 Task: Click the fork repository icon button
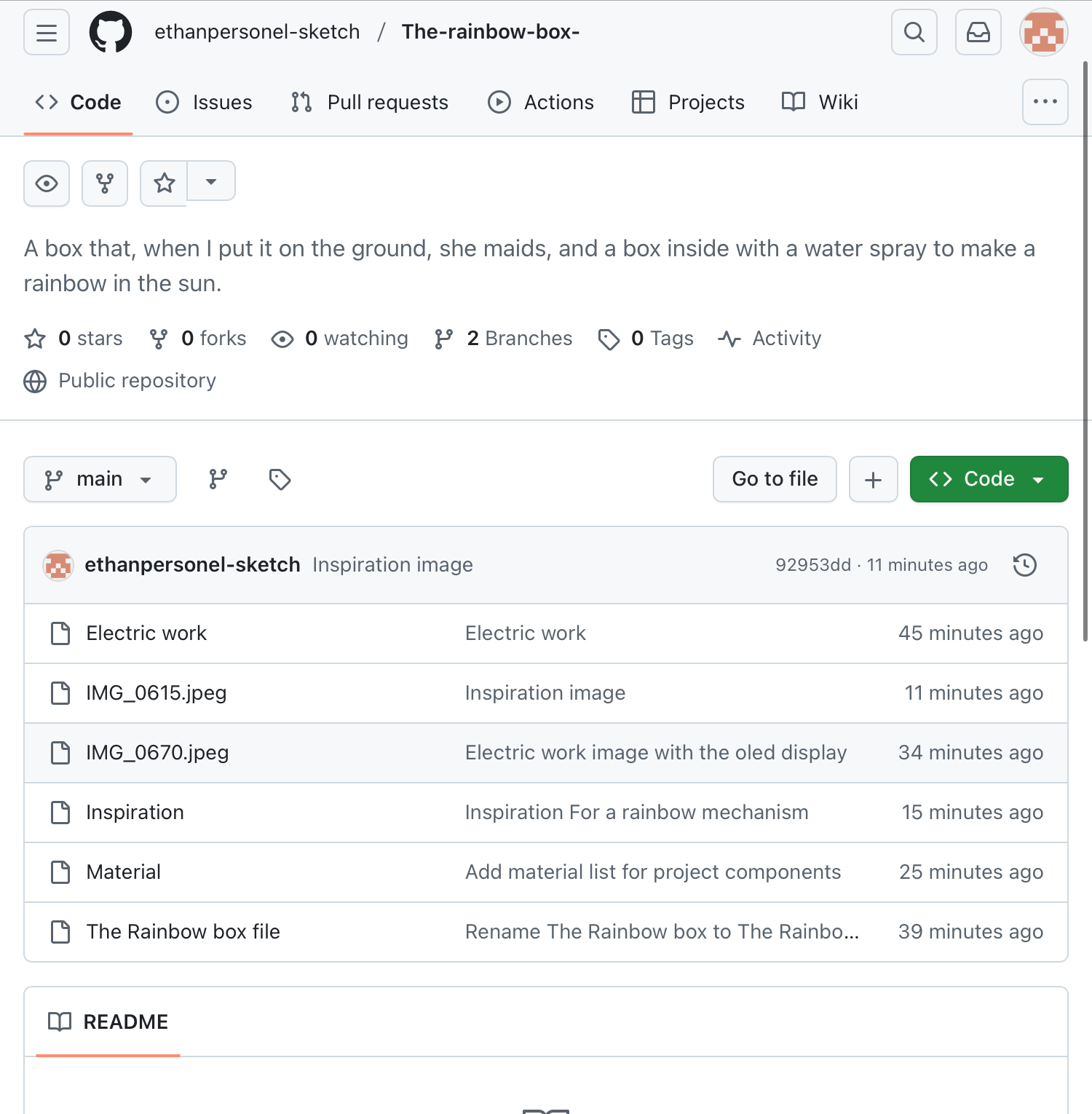(x=105, y=183)
